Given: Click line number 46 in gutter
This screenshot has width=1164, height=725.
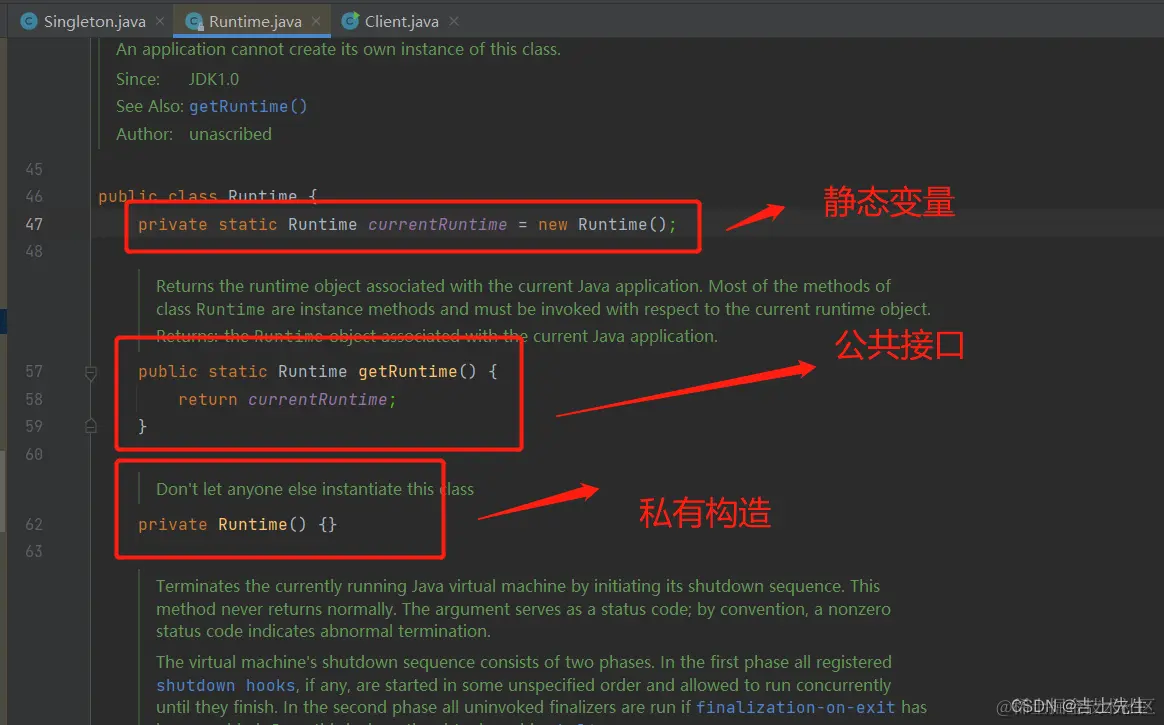Looking at the screenshot, I should (34, 196).
